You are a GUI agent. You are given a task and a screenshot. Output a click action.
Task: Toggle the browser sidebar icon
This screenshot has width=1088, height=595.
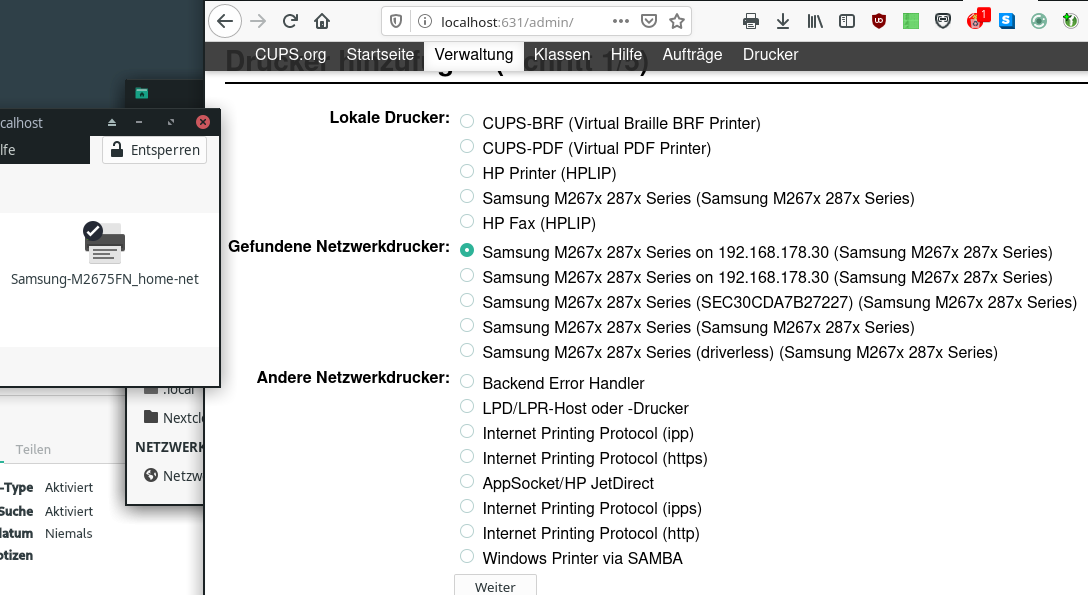(847, 20)
